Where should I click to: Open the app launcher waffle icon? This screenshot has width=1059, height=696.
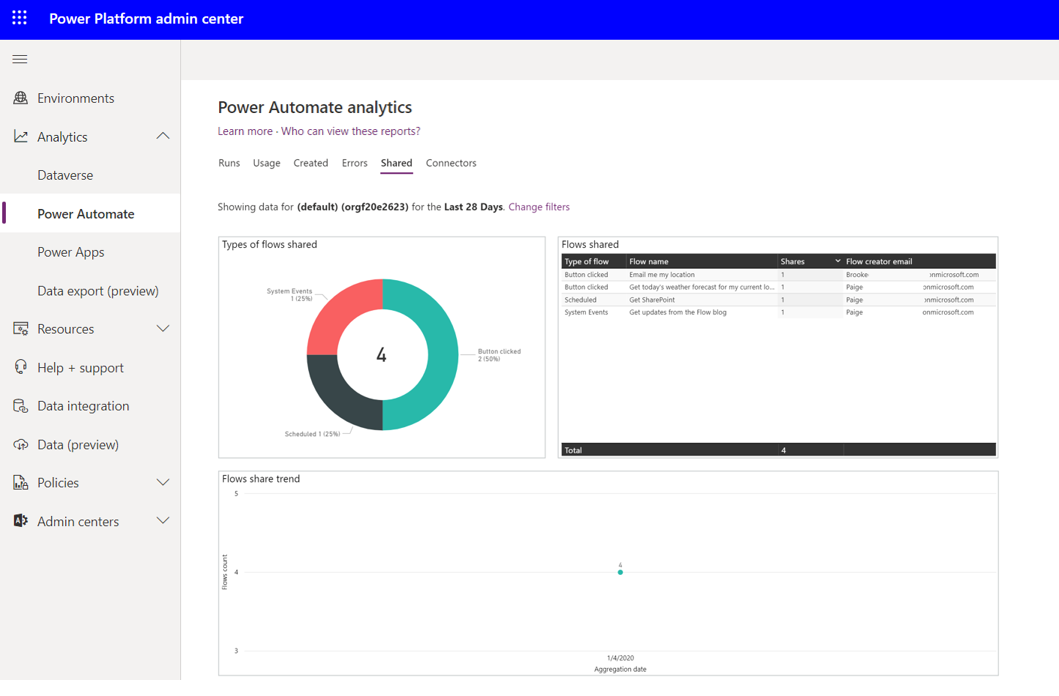coord(19,18)
